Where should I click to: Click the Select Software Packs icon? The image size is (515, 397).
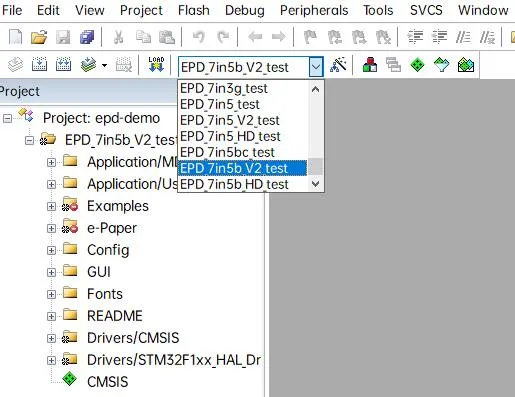pos(442,65)
